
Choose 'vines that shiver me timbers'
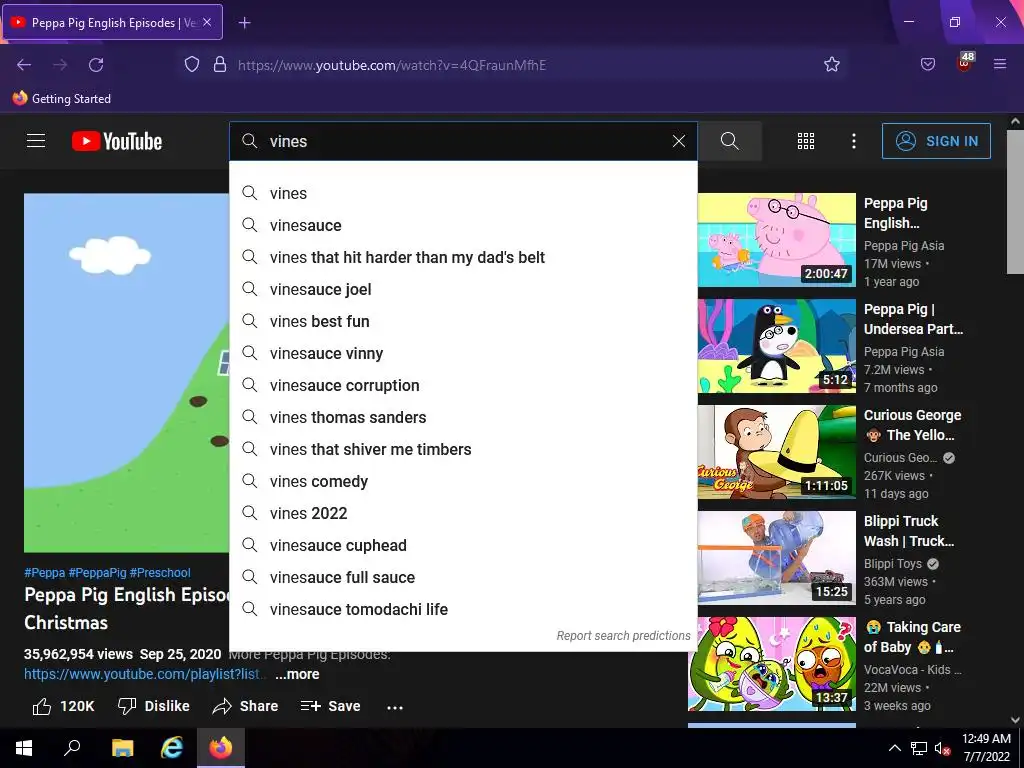coord(464,449)
